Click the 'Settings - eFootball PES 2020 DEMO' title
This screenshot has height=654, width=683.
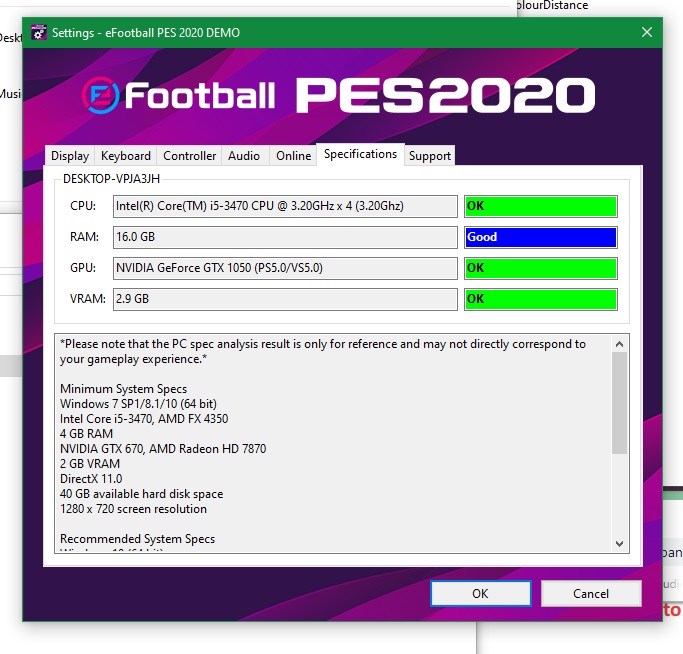(x=146, y=33)
